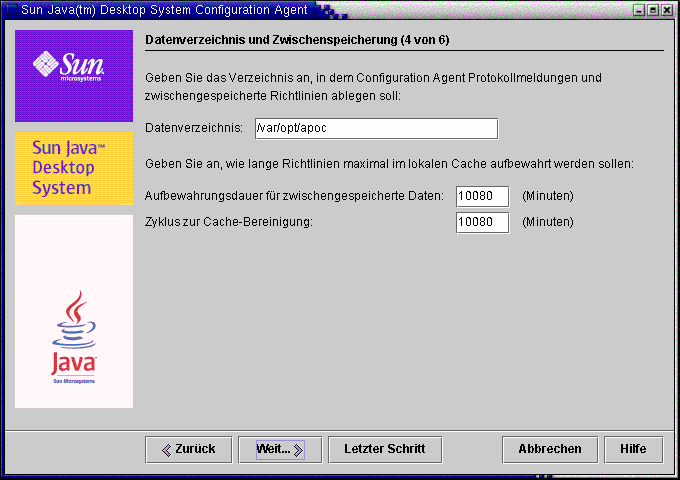The image size is (680, 480).
Task: Click '(Minuten)' beside Aufbewahrungsdauer field
Action: (x=548, y=196)
